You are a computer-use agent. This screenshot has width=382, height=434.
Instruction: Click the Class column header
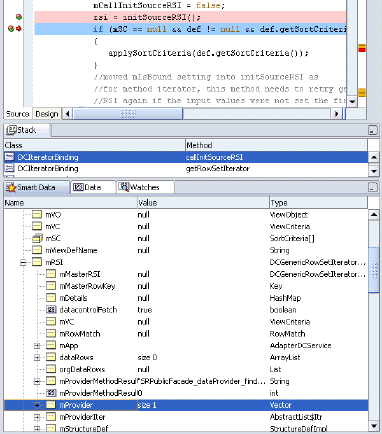(94, 145)
